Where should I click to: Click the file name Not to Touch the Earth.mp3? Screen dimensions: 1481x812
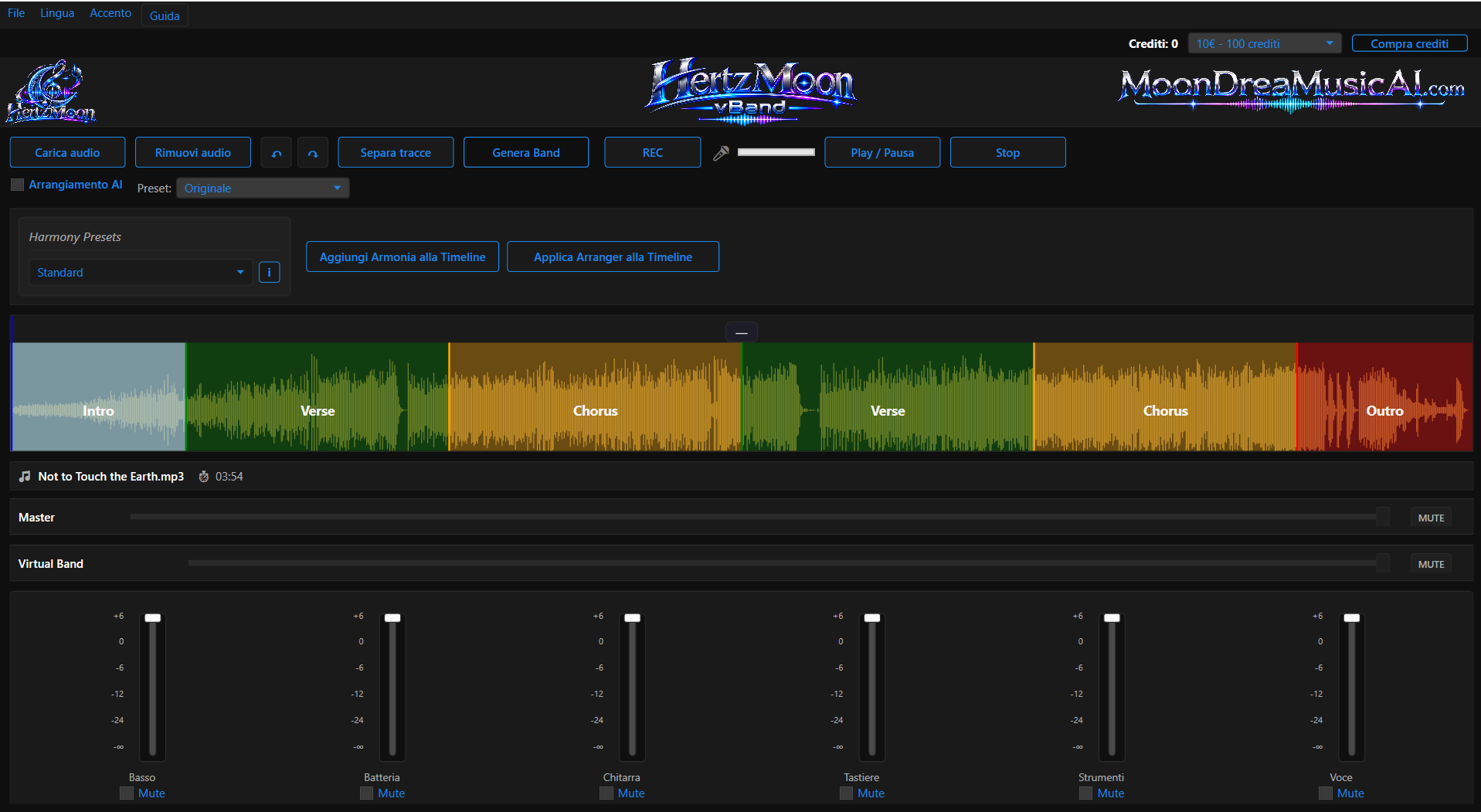tap(111, 477)
